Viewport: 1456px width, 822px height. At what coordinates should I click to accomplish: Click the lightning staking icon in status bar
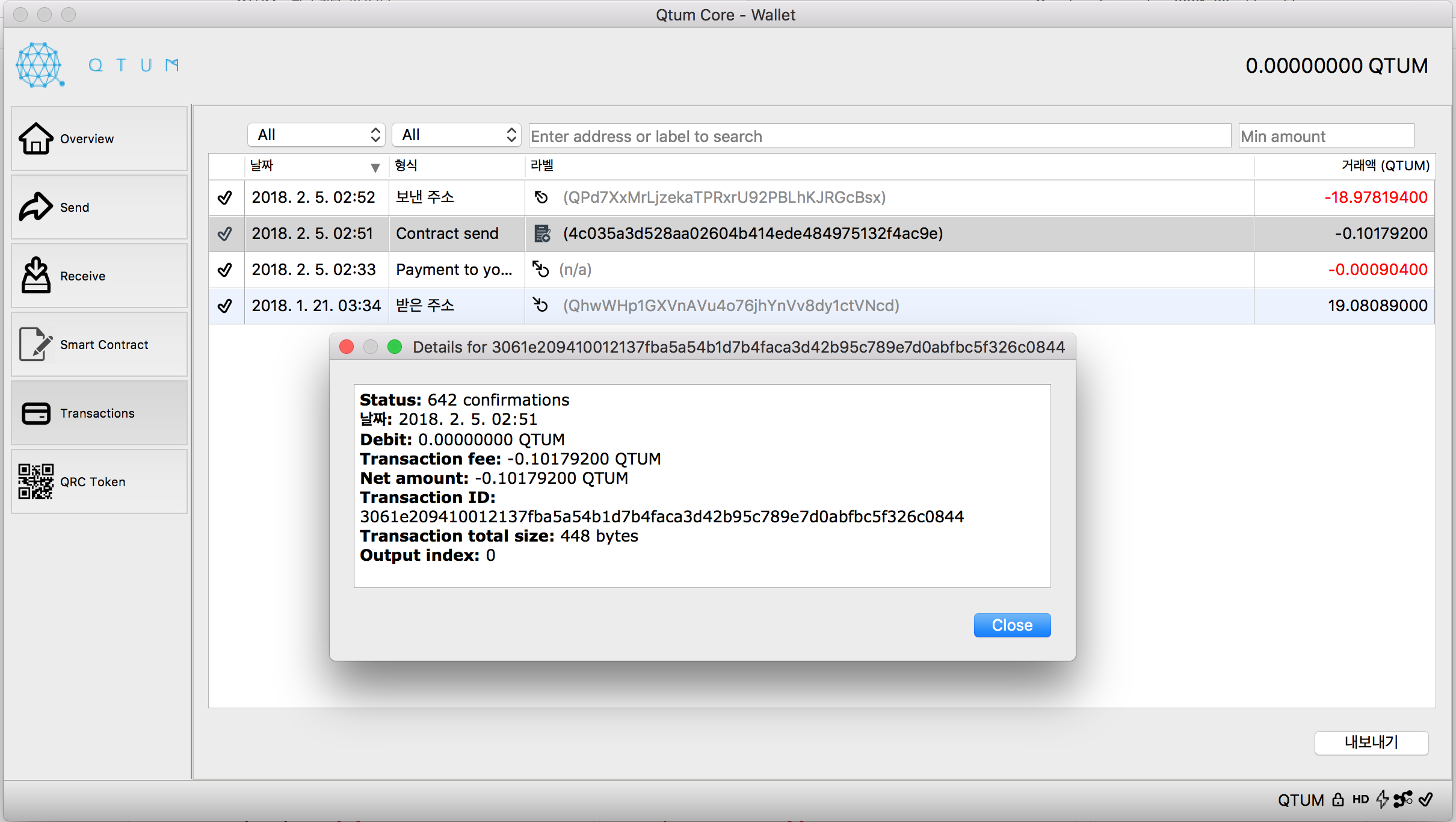pos(1383,800)
